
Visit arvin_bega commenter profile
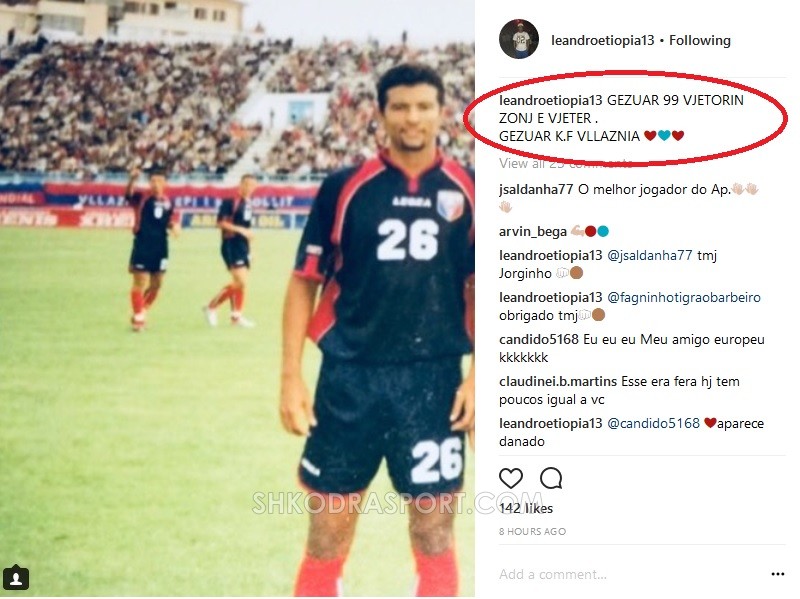click(x=533, y=232)
